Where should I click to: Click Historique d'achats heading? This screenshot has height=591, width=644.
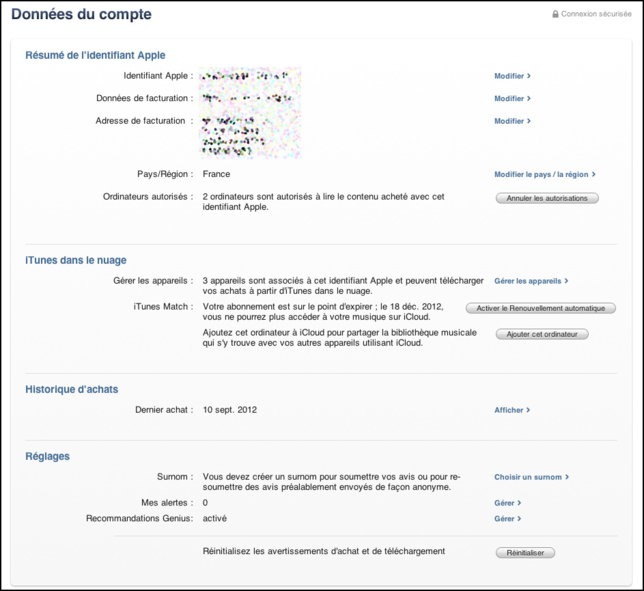point(72,389)
